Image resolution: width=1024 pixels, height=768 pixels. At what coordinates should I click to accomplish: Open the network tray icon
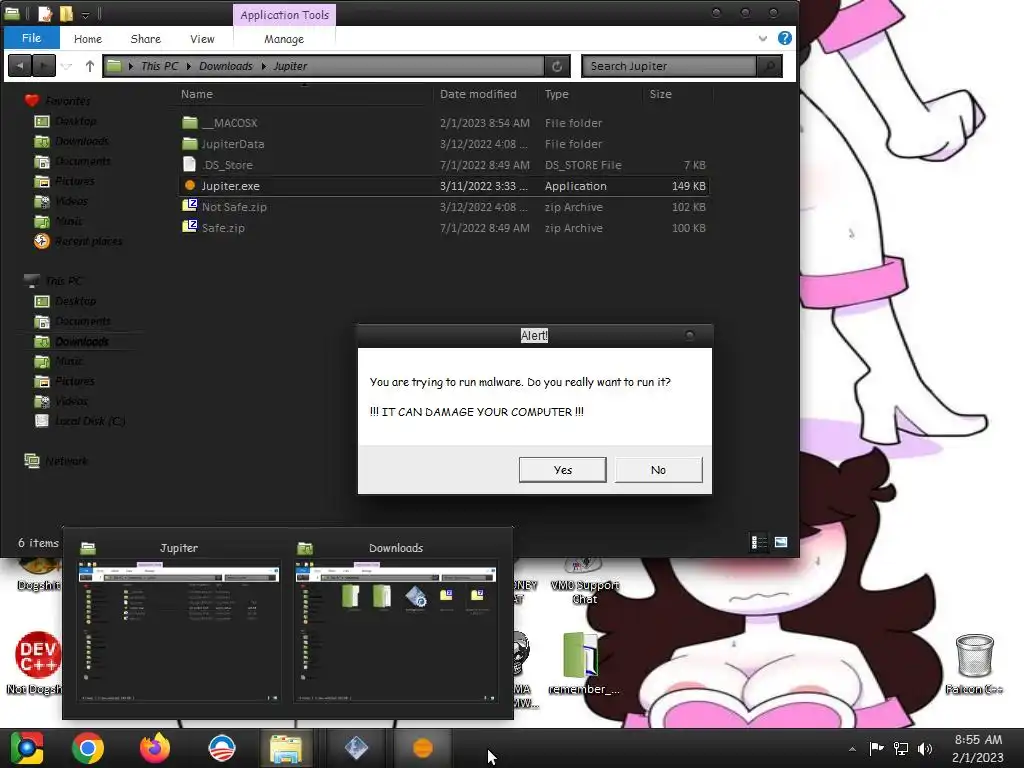pos(901,748)
